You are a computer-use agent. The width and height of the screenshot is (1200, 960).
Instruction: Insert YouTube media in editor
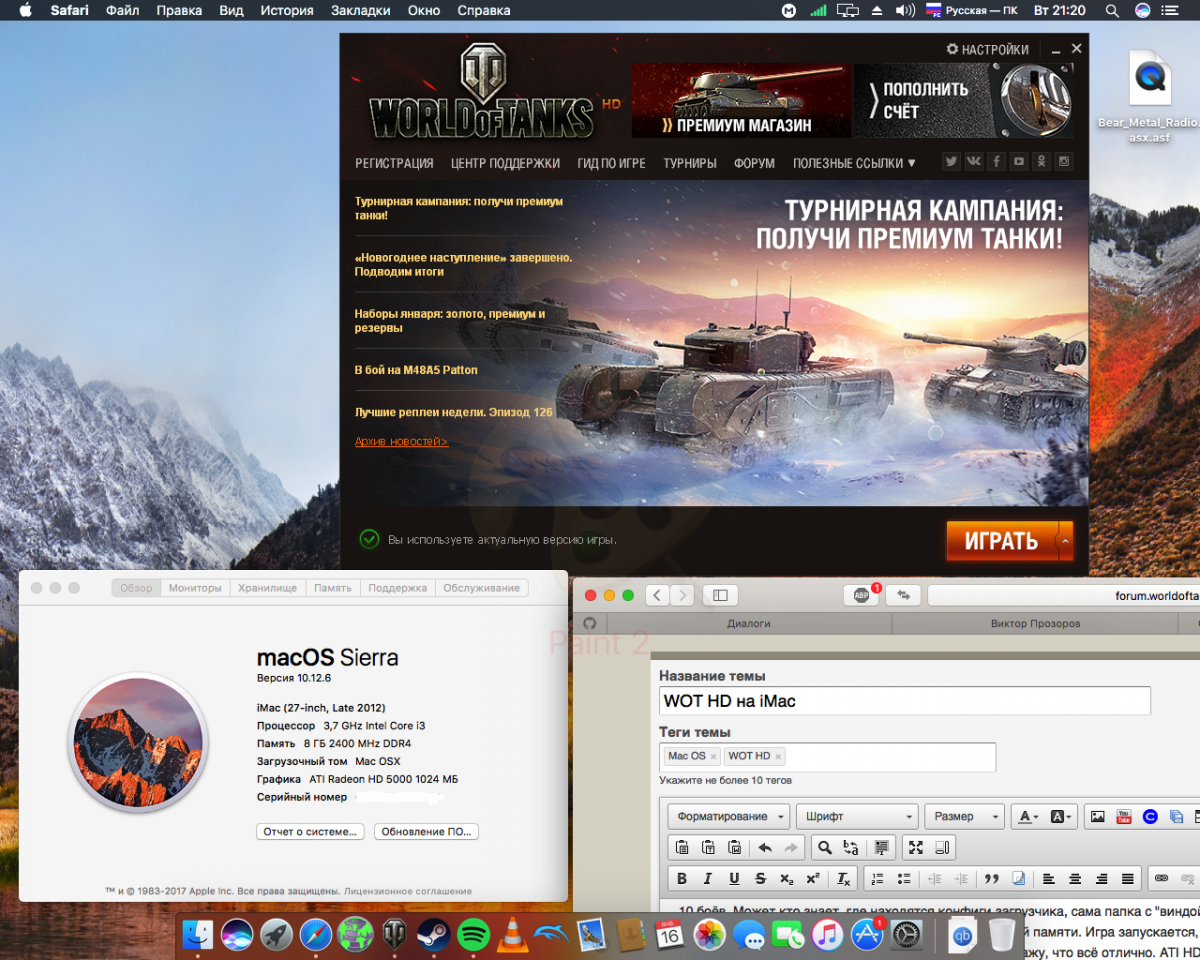1124,816
